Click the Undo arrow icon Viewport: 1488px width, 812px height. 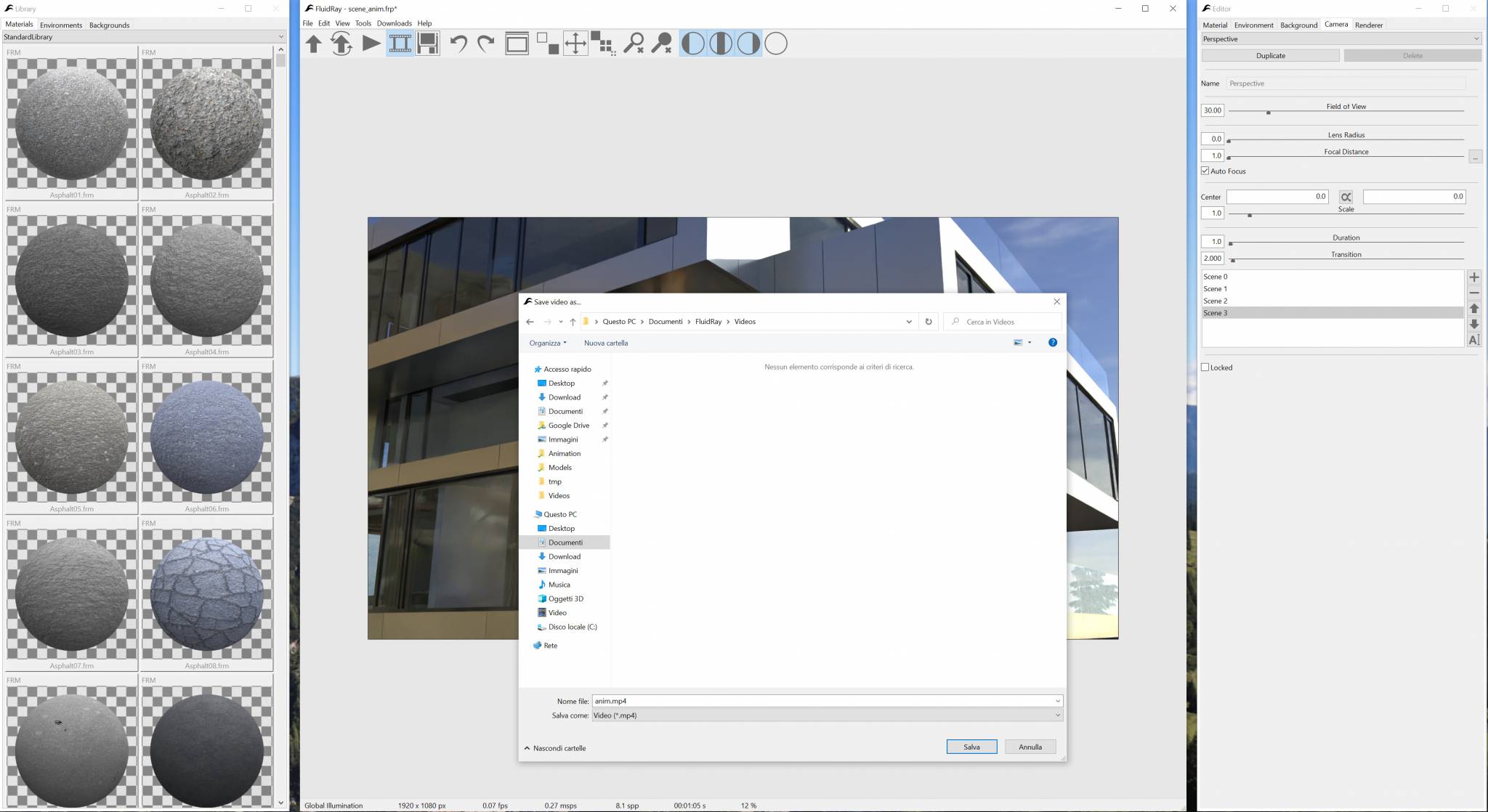click(x=458, y=44)
